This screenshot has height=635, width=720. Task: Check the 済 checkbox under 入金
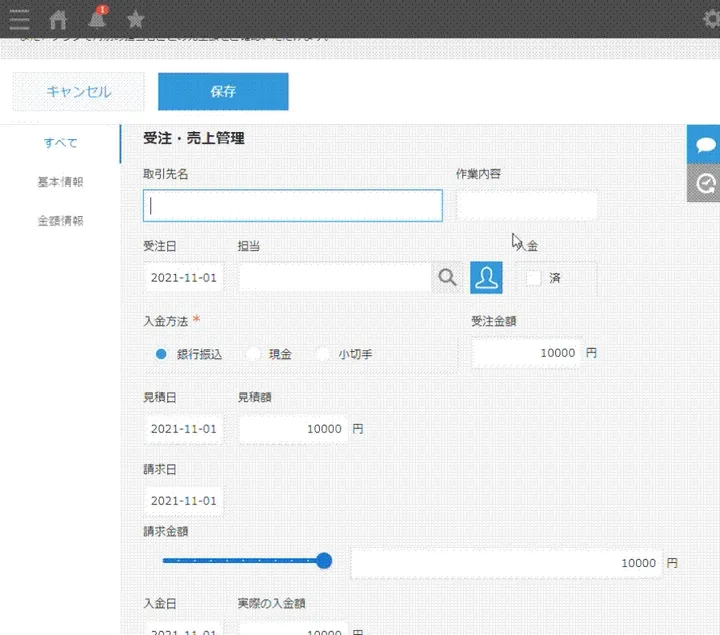pos(534,278)
